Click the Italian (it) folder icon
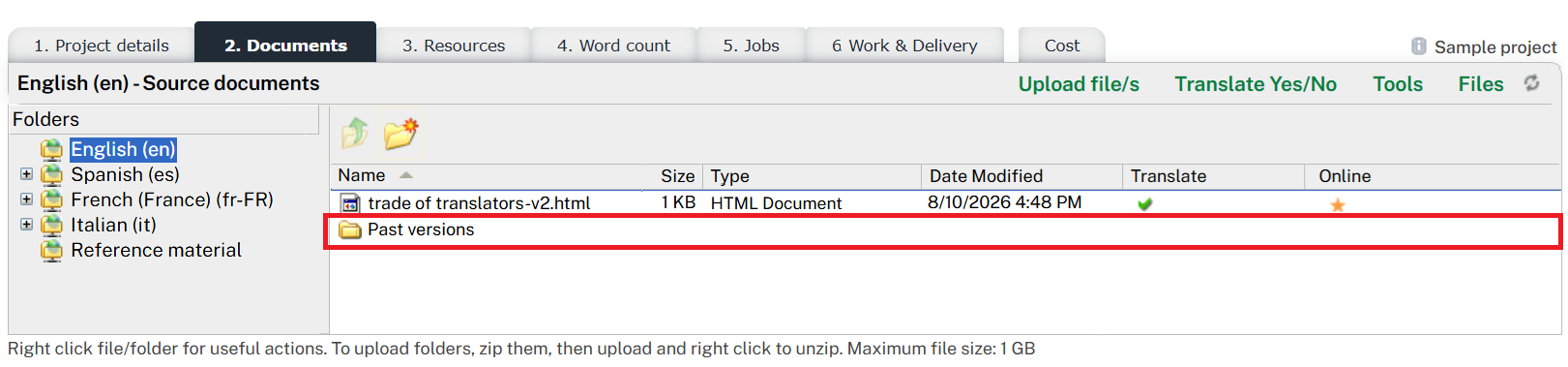This screenshot has width=1568, height=367. 51,225
